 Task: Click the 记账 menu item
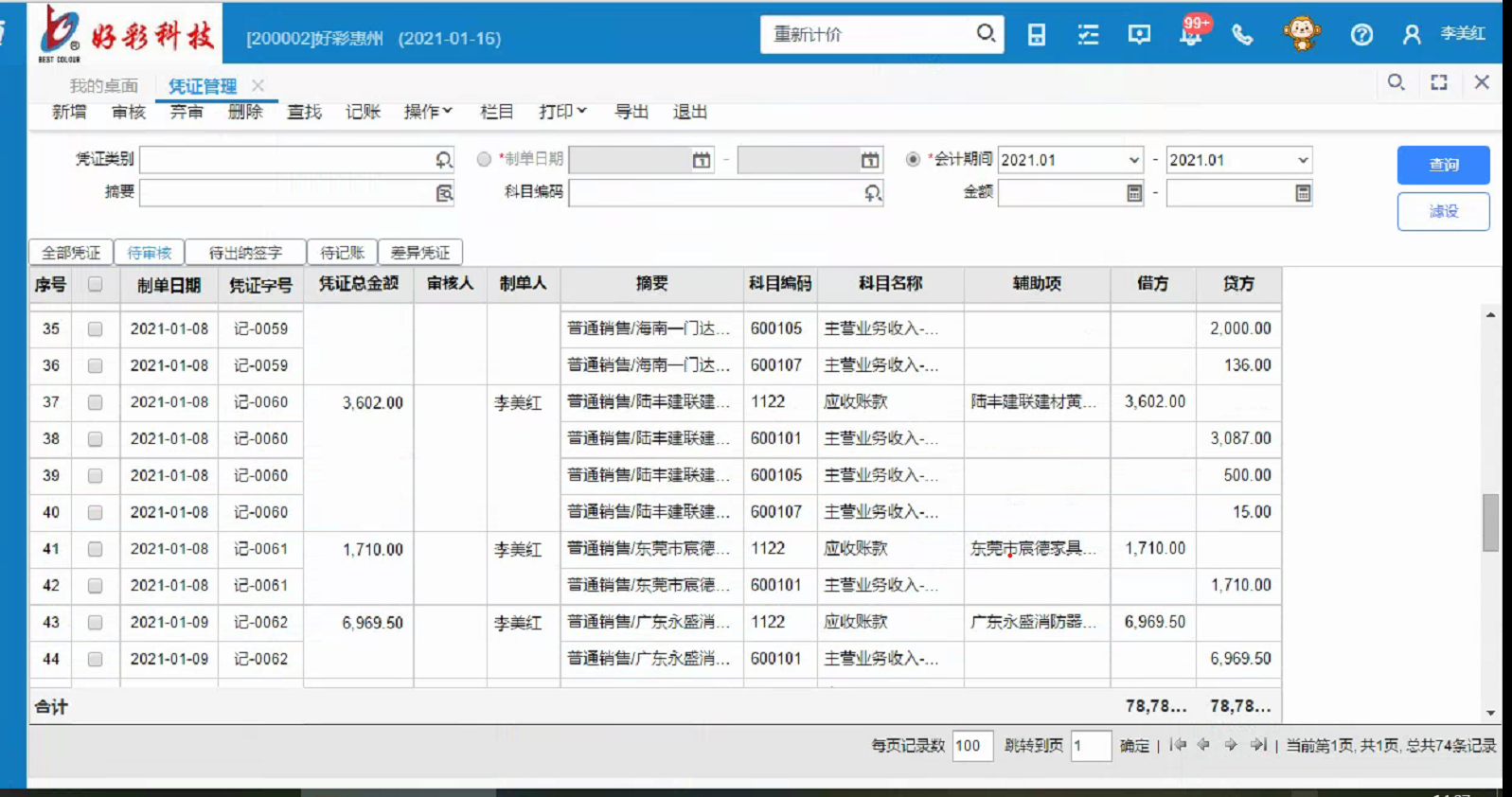tap(363, 112)
